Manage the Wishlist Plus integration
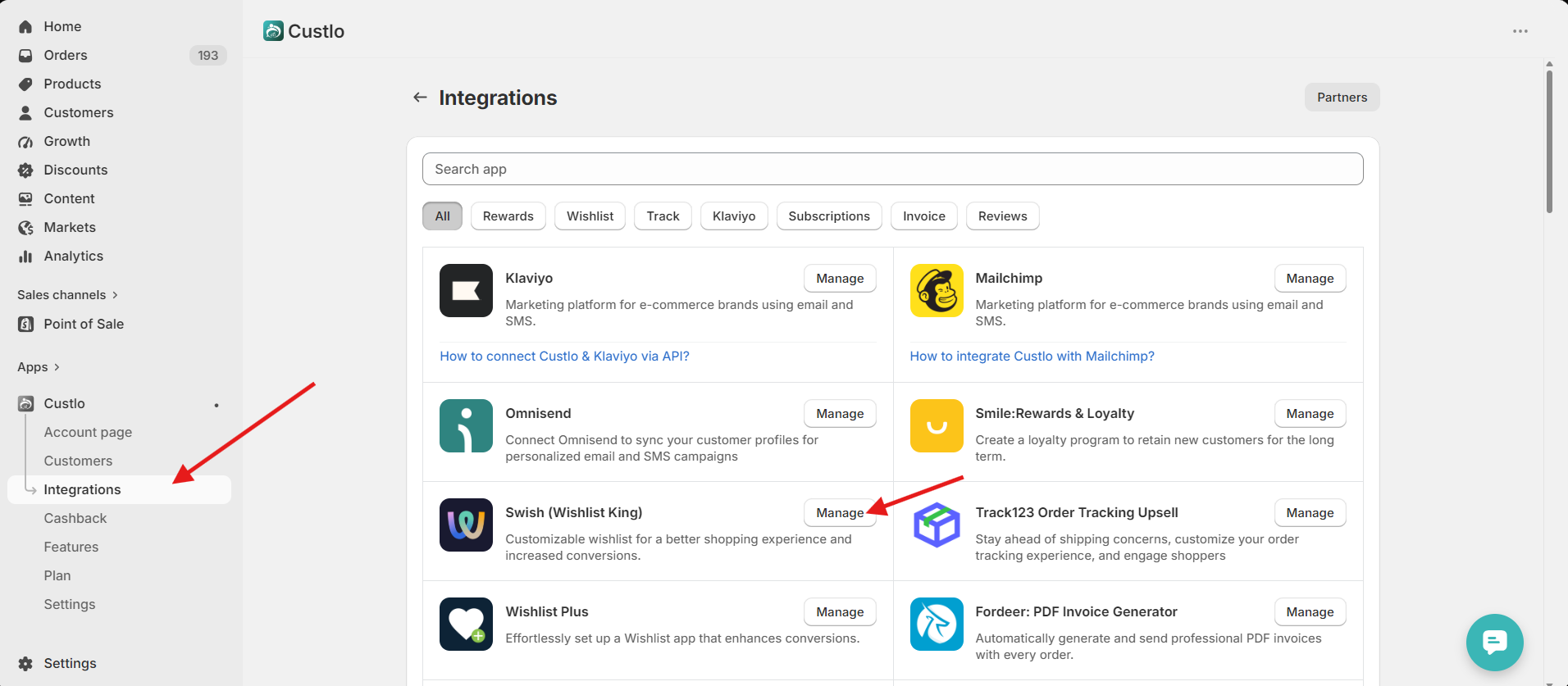1568x686 pixels. 840,612
